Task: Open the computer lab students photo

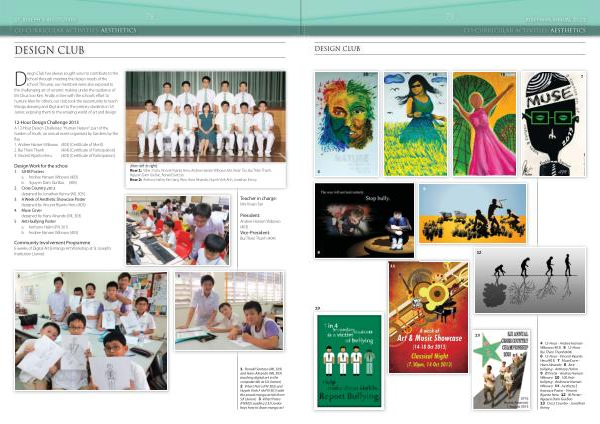Action: 178,230
